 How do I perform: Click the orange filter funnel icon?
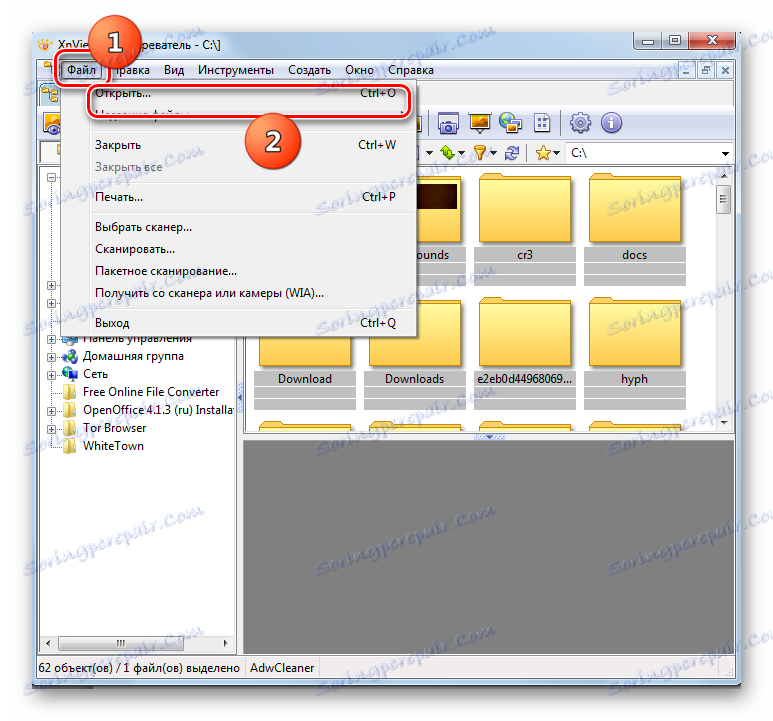tap(479, 153)
